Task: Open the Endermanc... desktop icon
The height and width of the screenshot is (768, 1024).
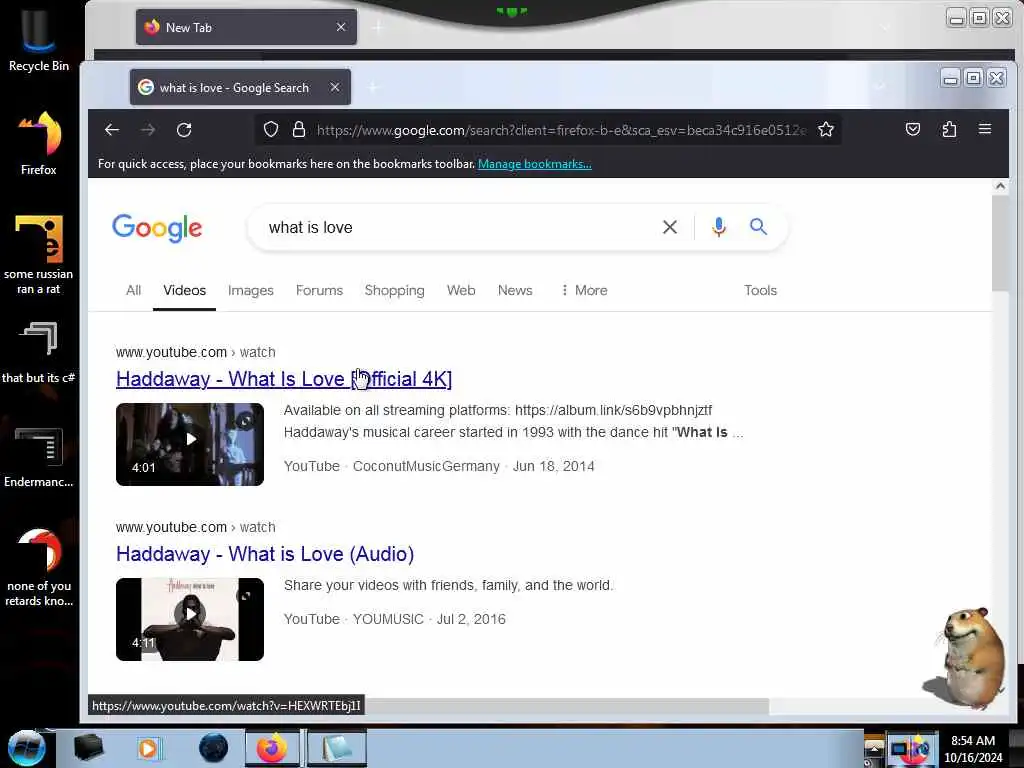Action: 39,457
